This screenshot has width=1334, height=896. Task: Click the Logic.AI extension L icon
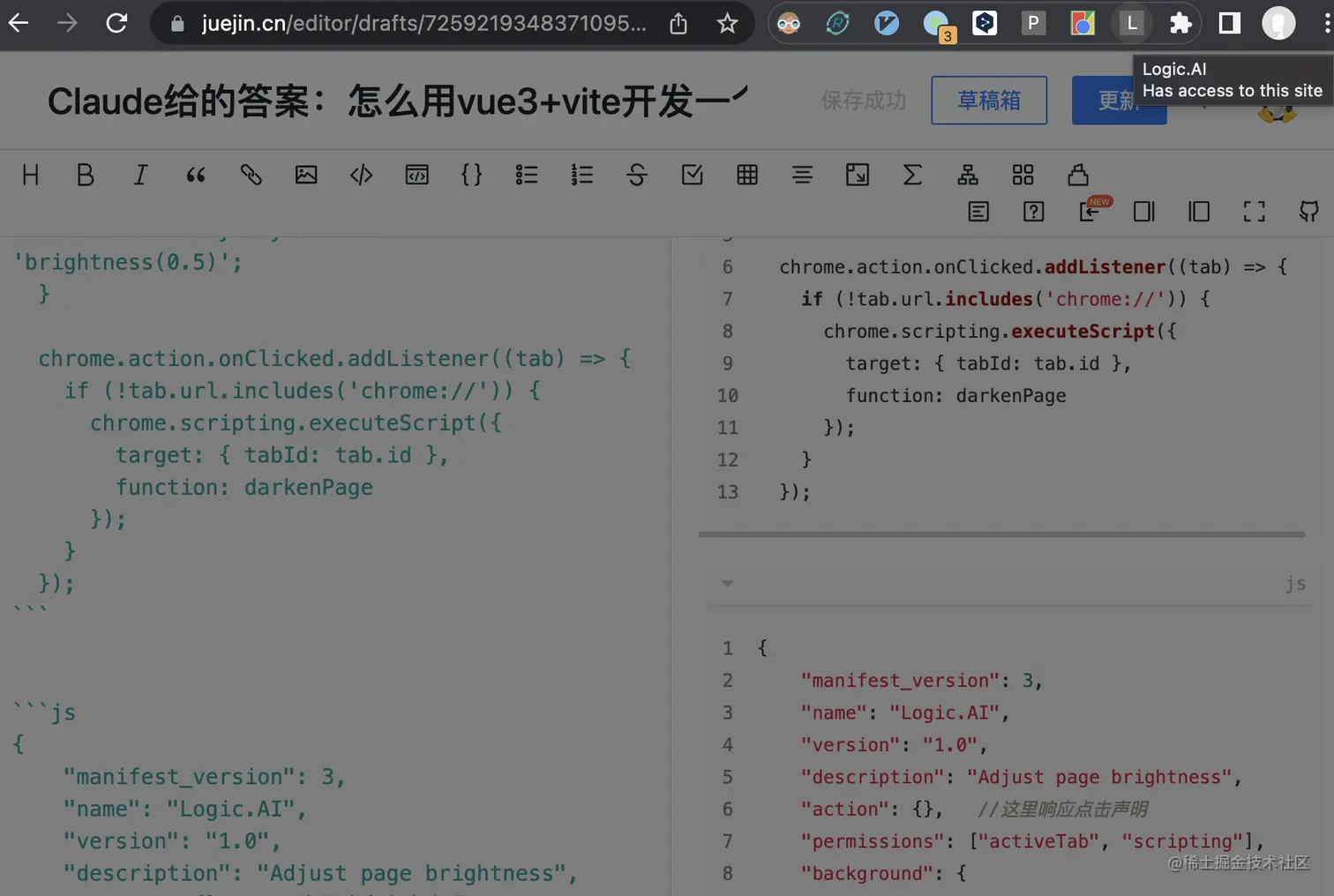coord(1132,24)
